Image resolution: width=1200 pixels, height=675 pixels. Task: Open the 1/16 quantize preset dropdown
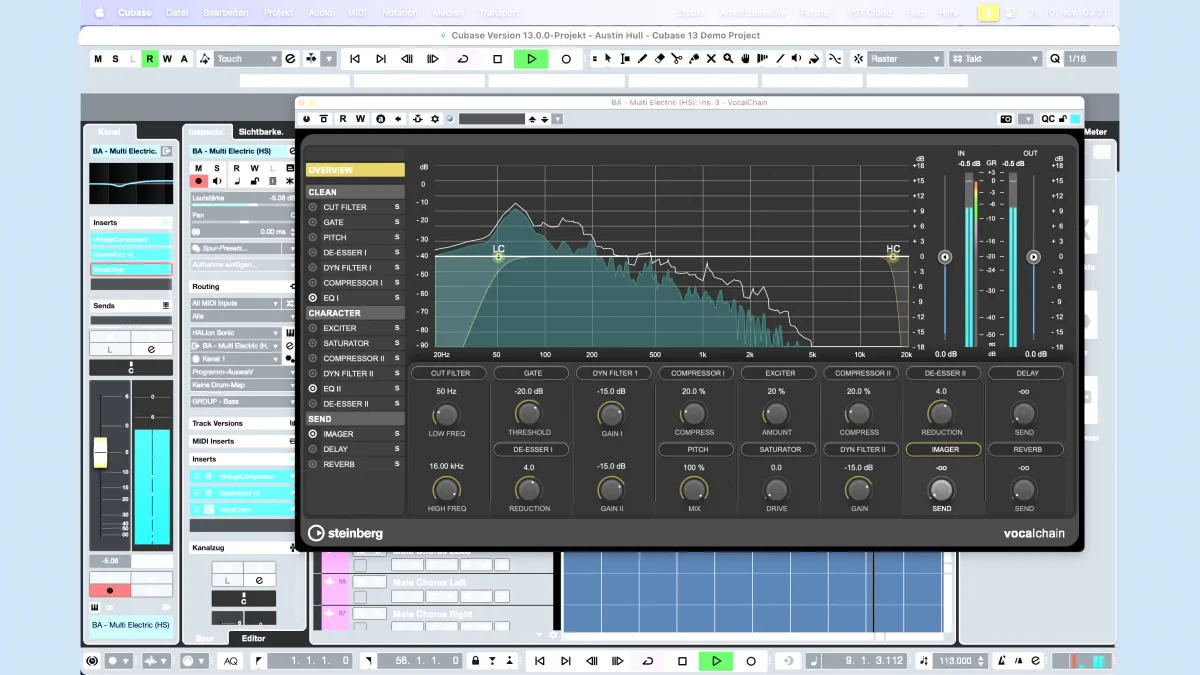tap(1089, 59)
